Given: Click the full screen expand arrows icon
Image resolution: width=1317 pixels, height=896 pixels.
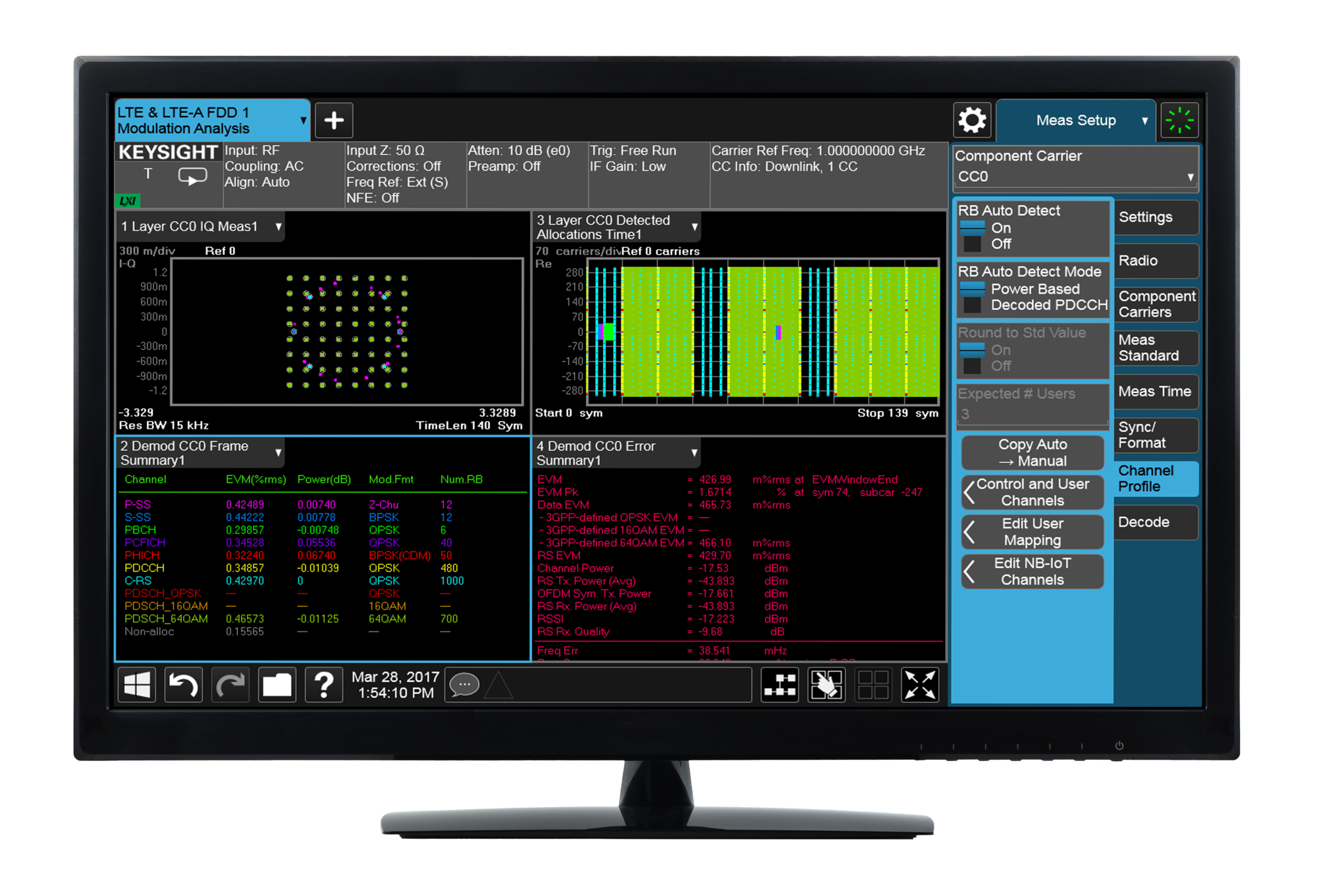Looking at the screenshot, I should click(919, 685).
